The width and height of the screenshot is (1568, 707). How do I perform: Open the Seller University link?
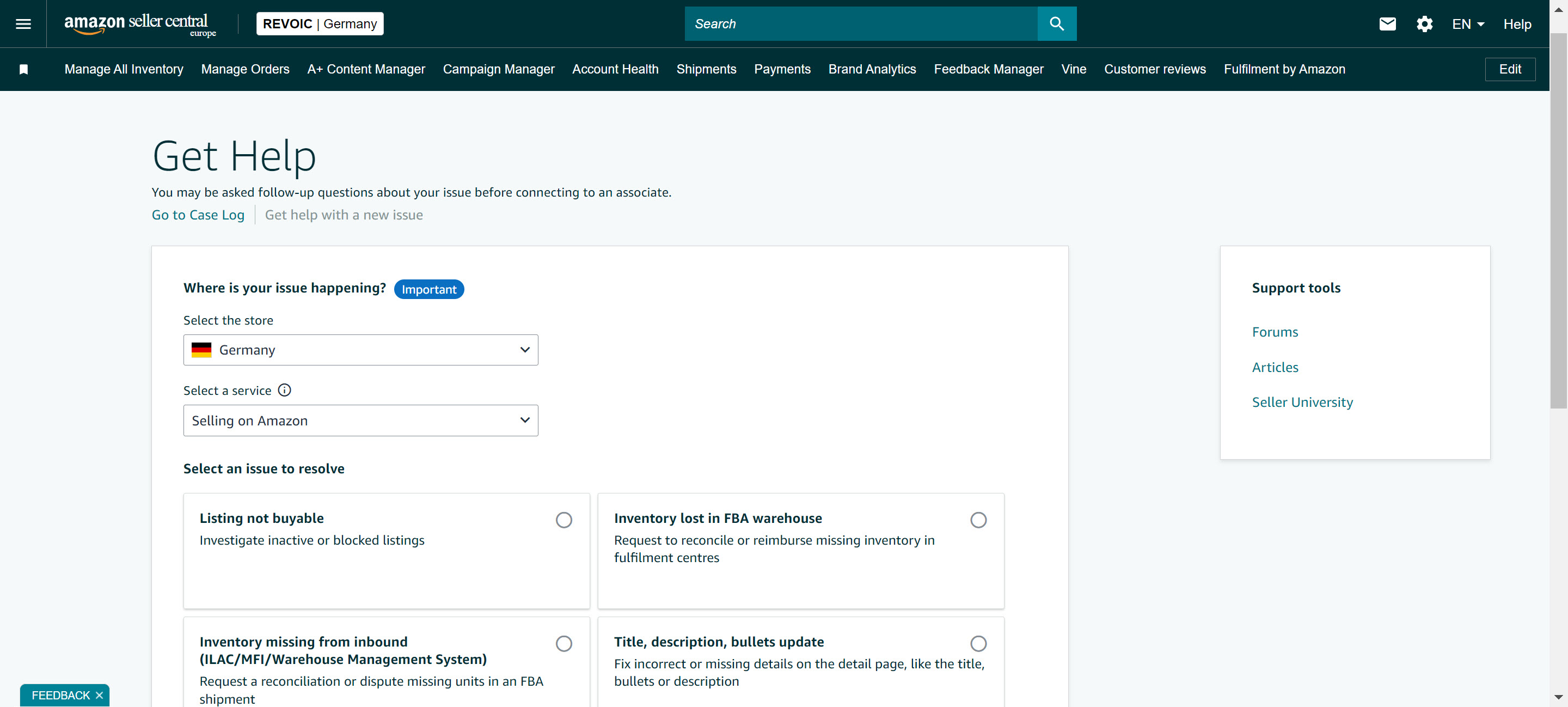click(1302, 402)
